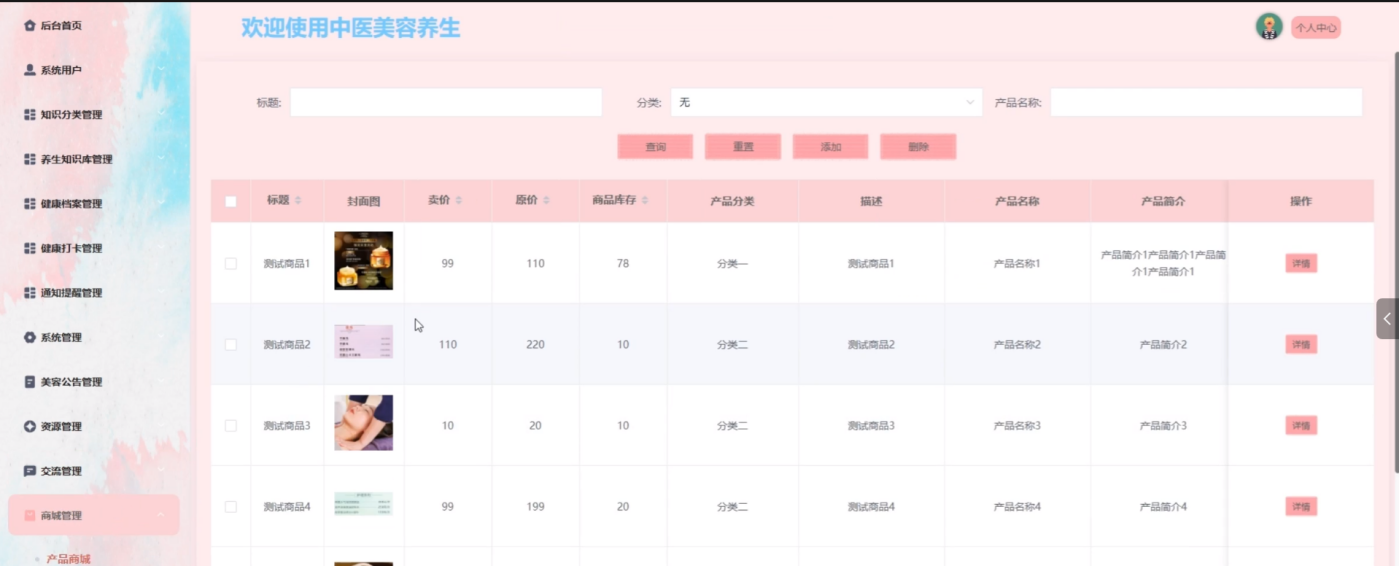Click the home icon beside 后台首页
Viewport: 1399px width, 566px height.
click(x=30, y=26)
